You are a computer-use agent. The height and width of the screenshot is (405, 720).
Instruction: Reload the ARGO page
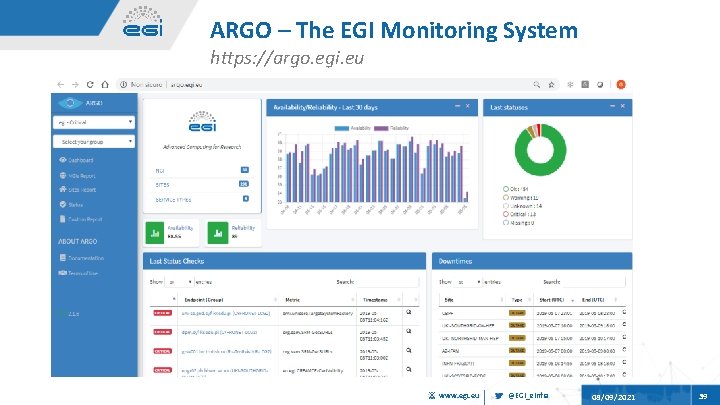click(90, 84)
